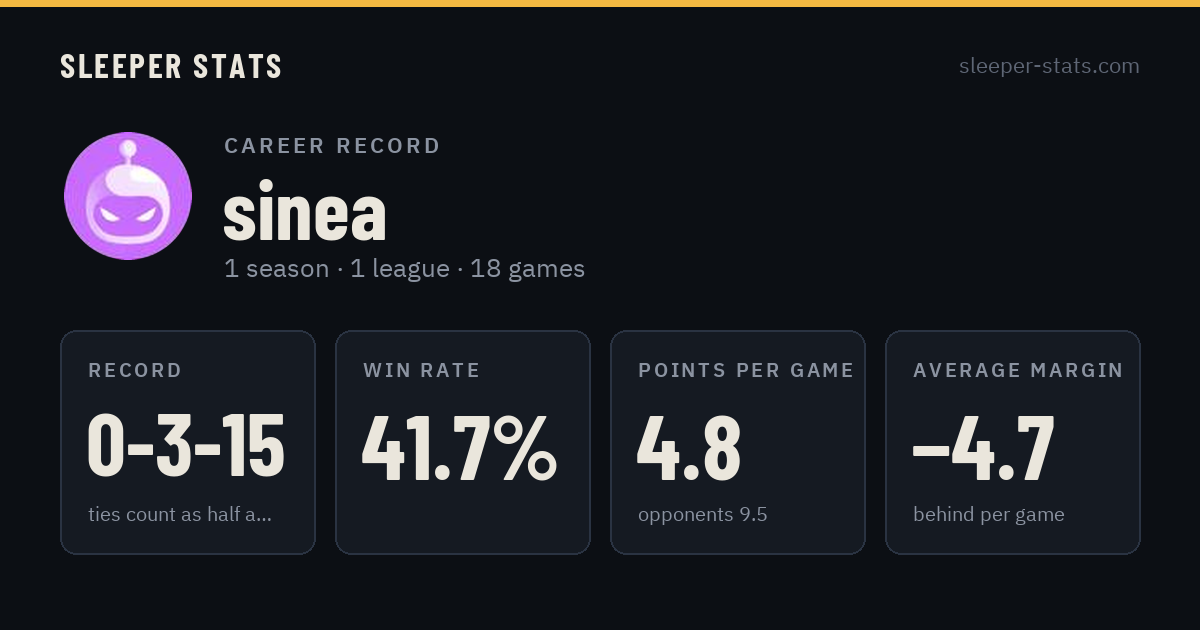Click the CAREER RECORD label
The image size is (1200, 630).
point(332,146)
